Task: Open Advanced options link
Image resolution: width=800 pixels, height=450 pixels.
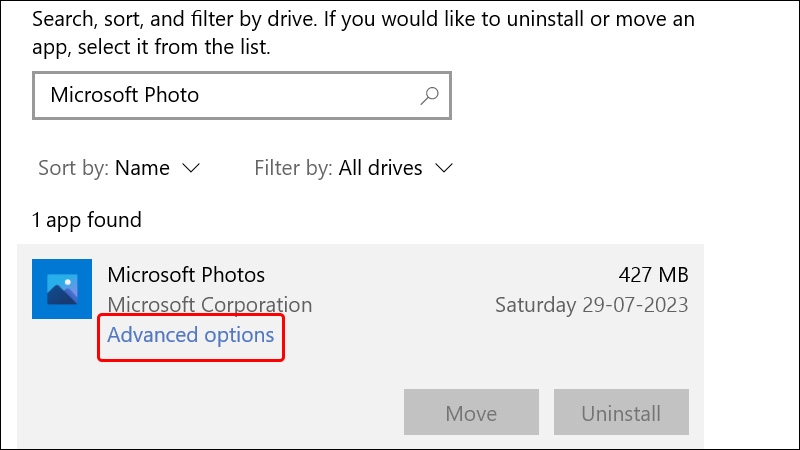Action: point(190,335)
